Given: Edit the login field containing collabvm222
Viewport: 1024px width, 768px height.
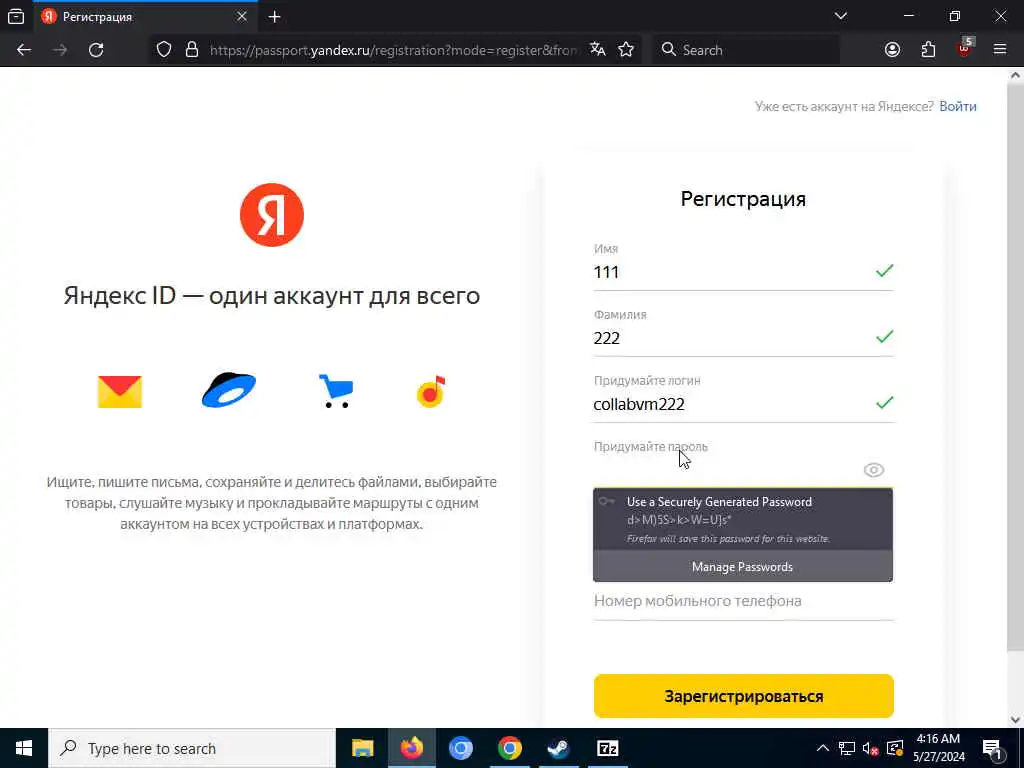Looking at the screenshot, I should point(743,404).
